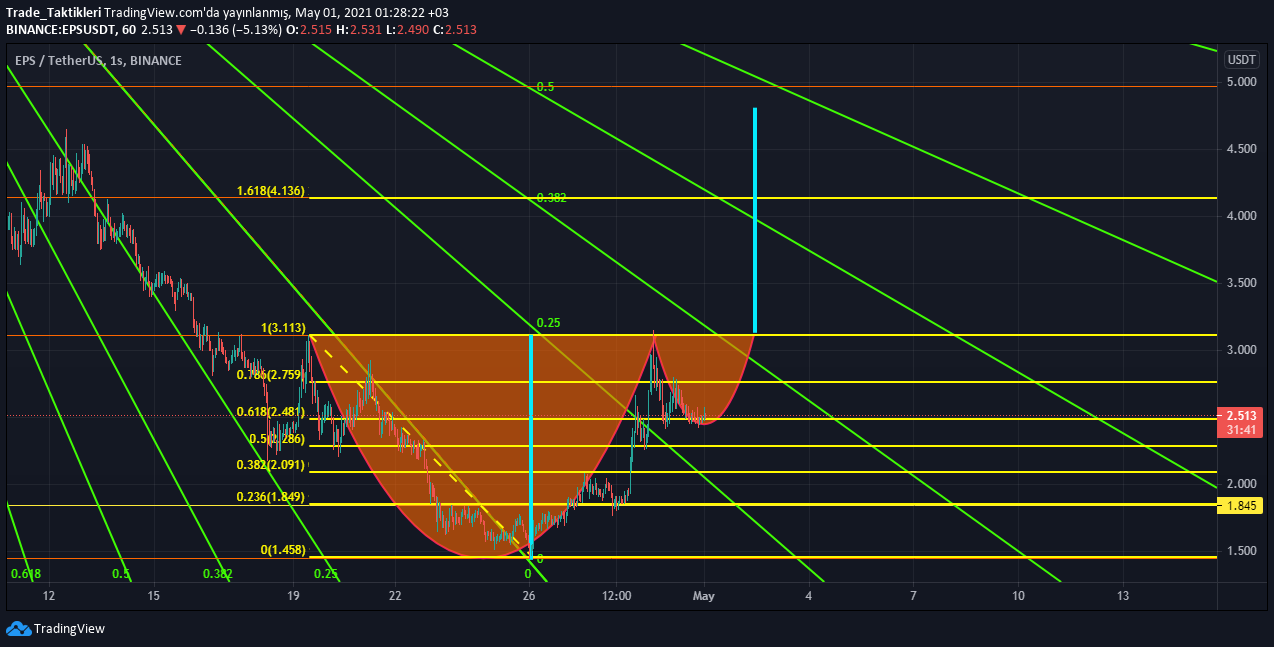
Task: Click the green 0.382 label near 4.136 line
Action: click(551, 198)
